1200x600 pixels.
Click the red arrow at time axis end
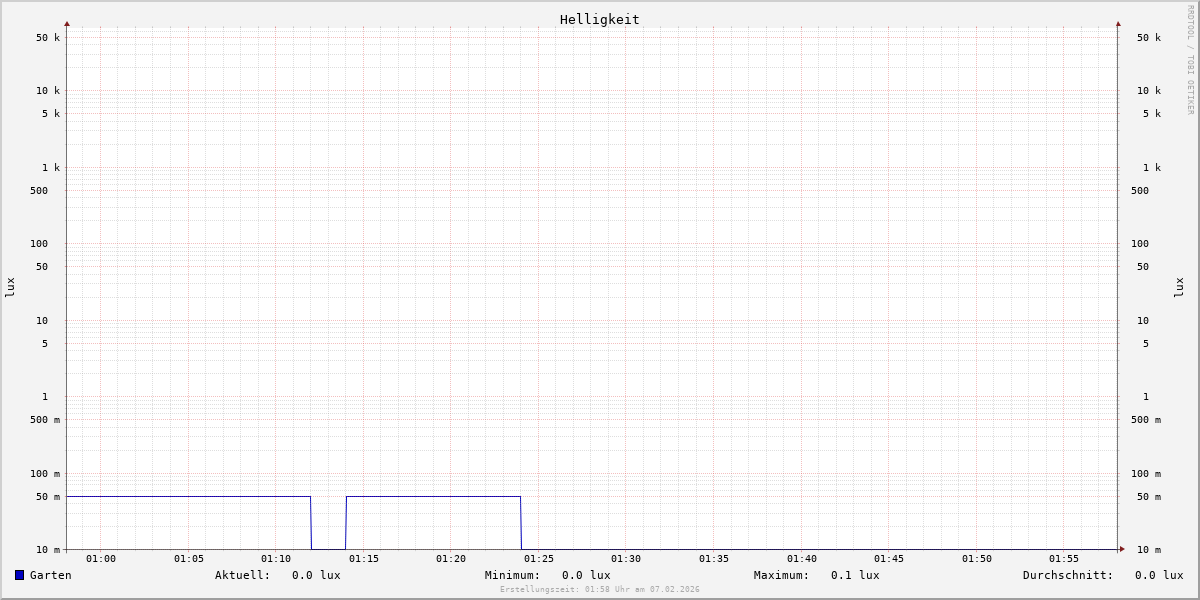coord(1122,549)
